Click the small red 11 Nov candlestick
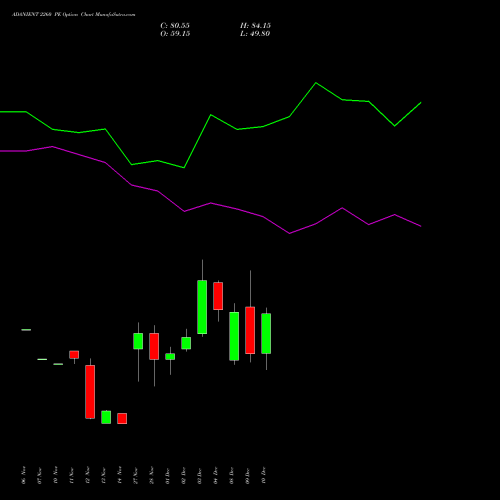Image resolution: width=500 pixels, height=500 pixels. 74,354
